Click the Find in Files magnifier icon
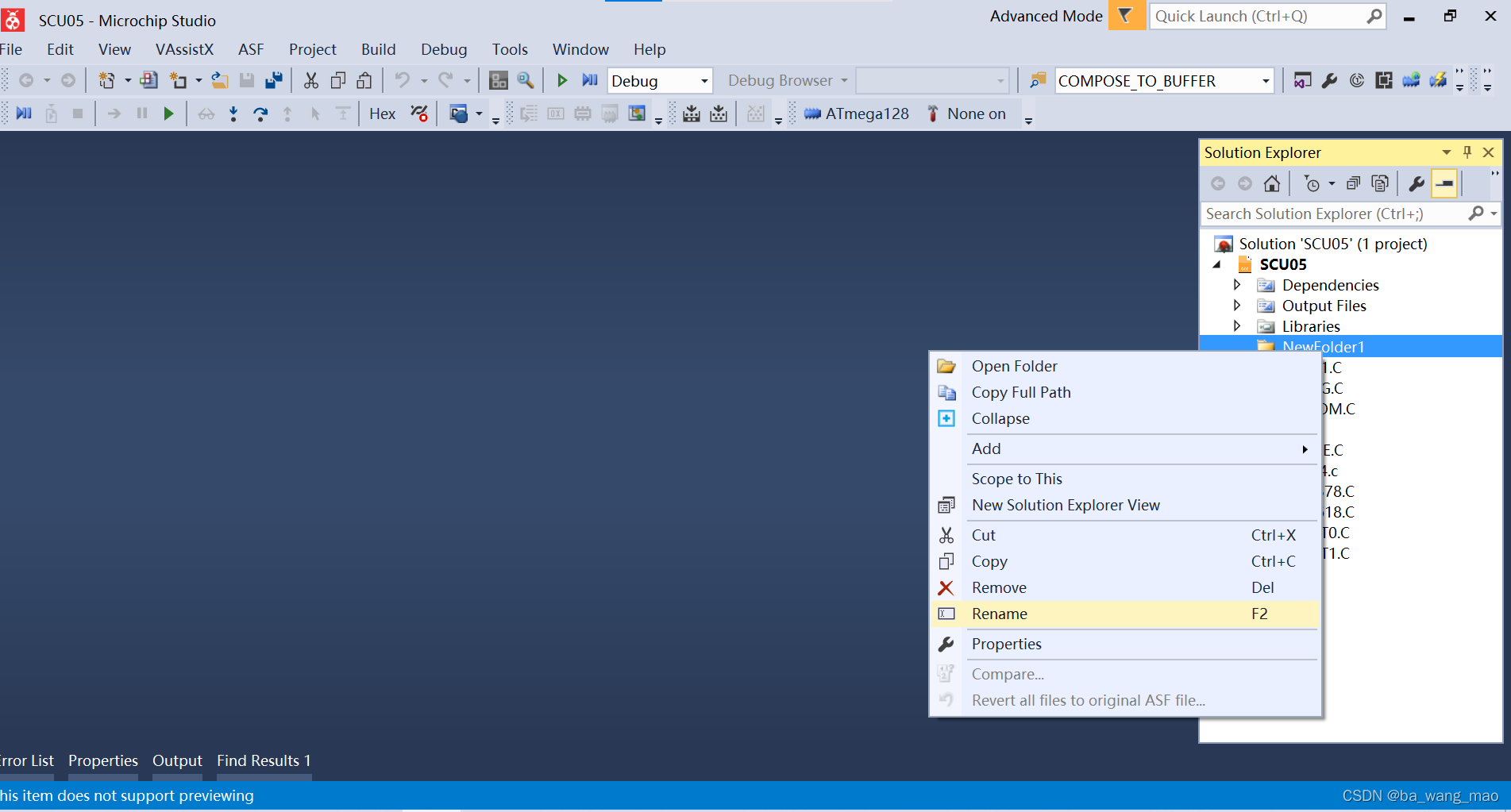 click(x=525, y=80)
